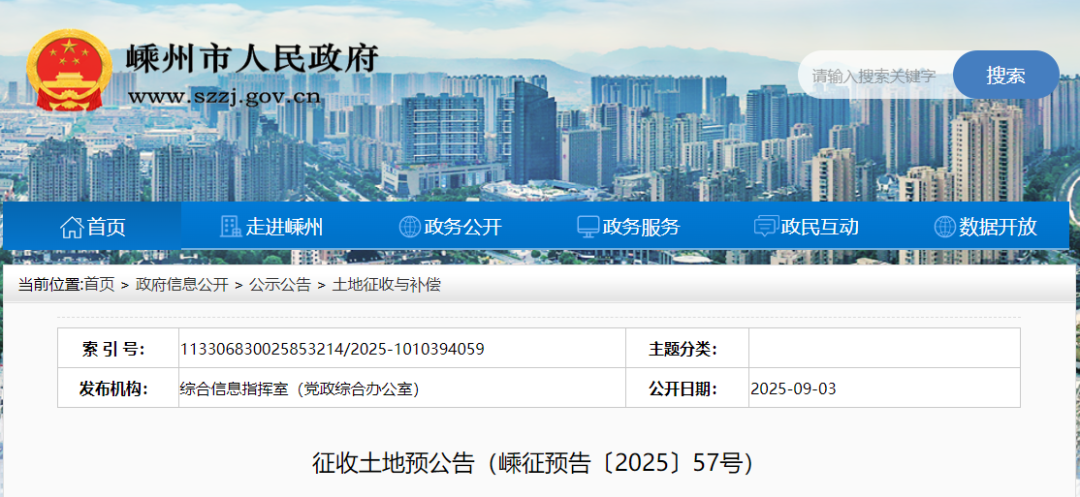This screenshot has height=497, width=1080.
Task: Focus the 请输入搜索关键字 search field
Action: coord(874,76)
